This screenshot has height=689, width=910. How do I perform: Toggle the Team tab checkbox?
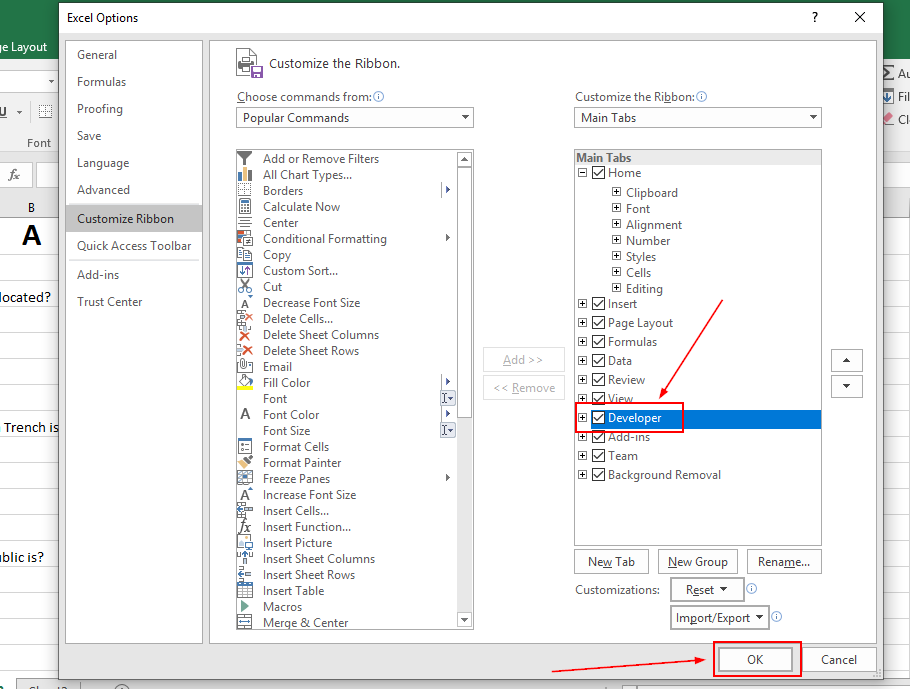pos(598,456)
